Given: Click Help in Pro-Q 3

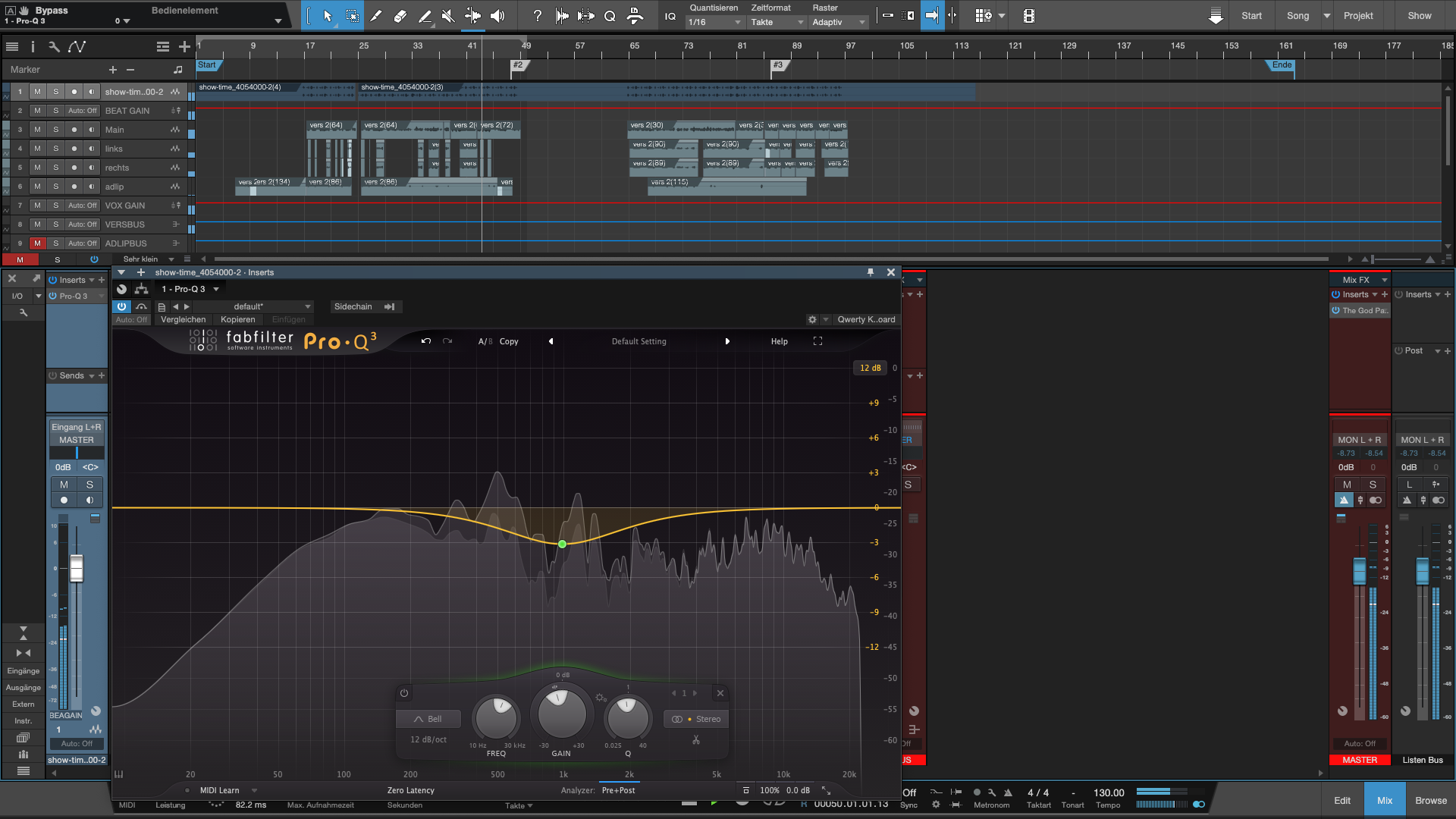Looking at the screenshot, I should (780, 341).
